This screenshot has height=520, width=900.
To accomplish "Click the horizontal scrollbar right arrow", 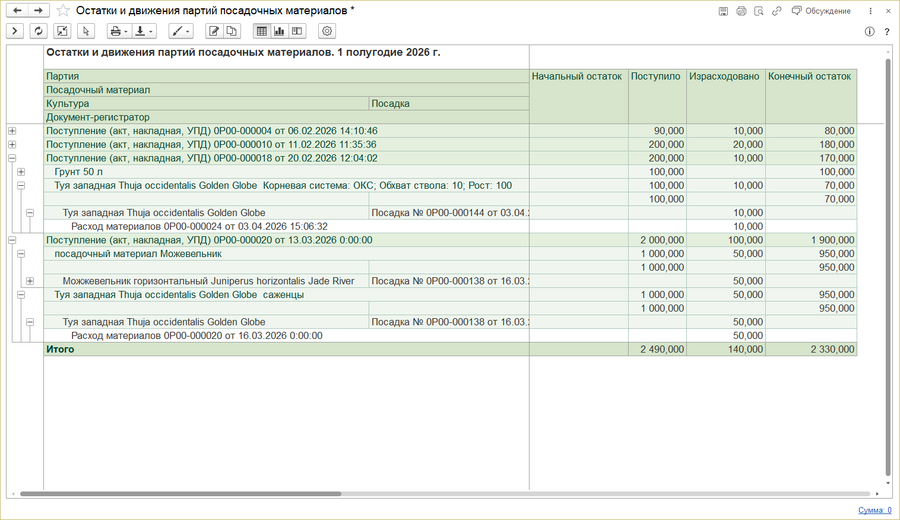I will [x=877, y=494].
